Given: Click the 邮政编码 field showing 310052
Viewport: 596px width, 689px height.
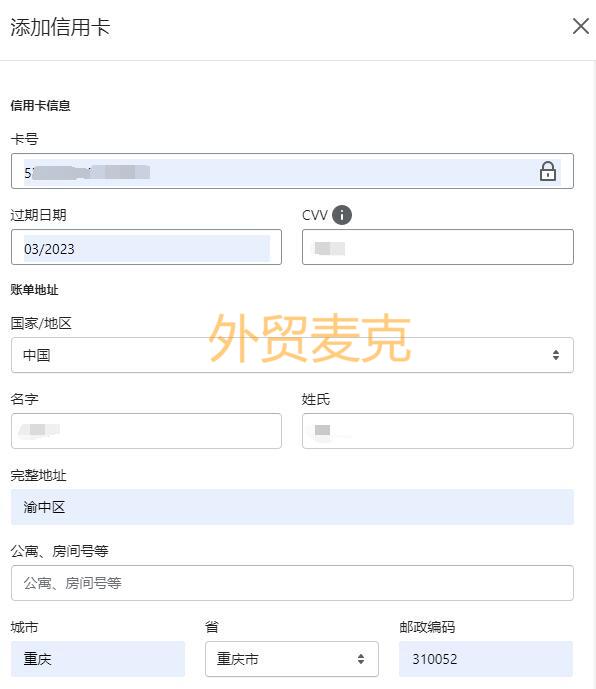Looking at the screenshot, I should coord(486,659).
